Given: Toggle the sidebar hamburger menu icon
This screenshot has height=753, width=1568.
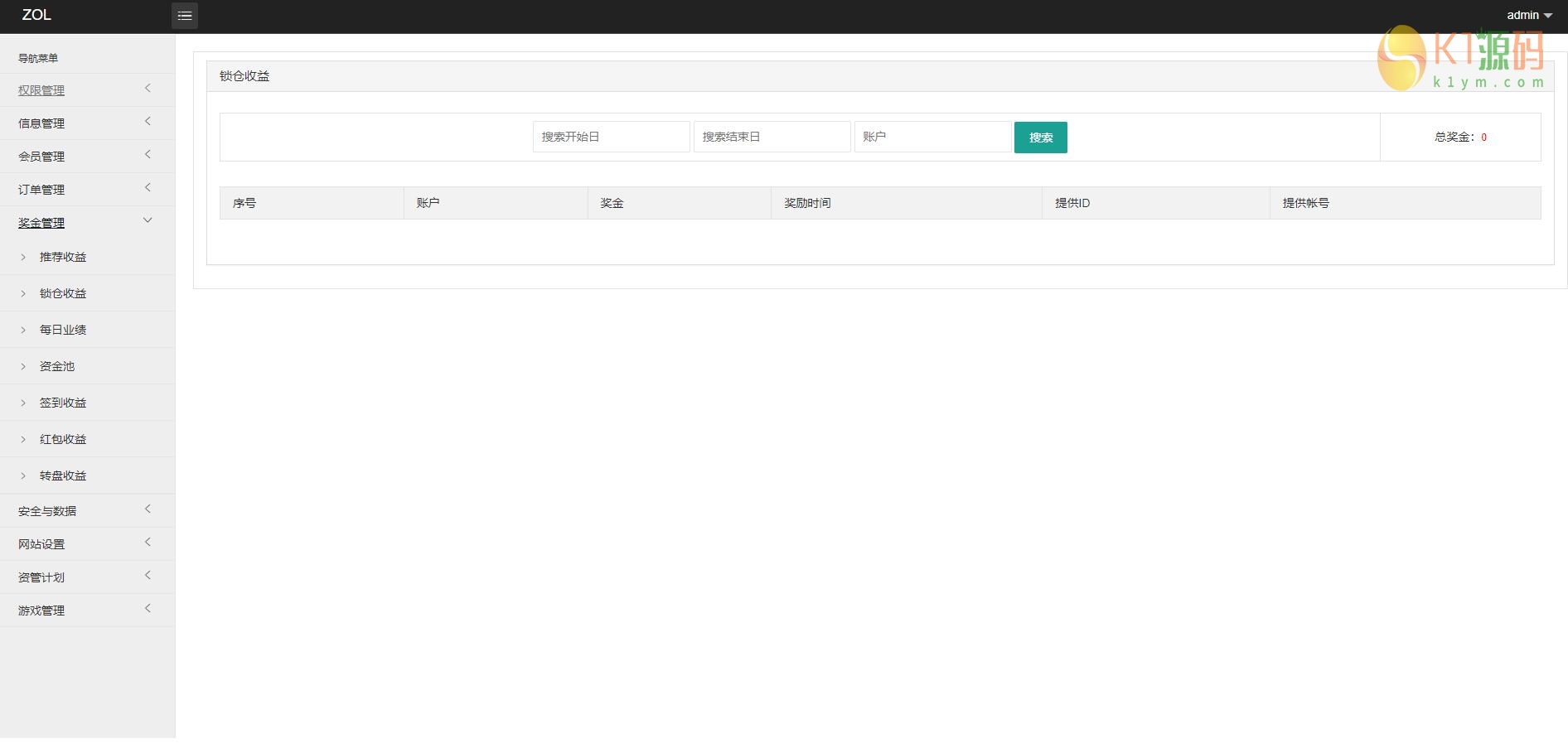Looking at the screenshot, I should tap(185, 16).
